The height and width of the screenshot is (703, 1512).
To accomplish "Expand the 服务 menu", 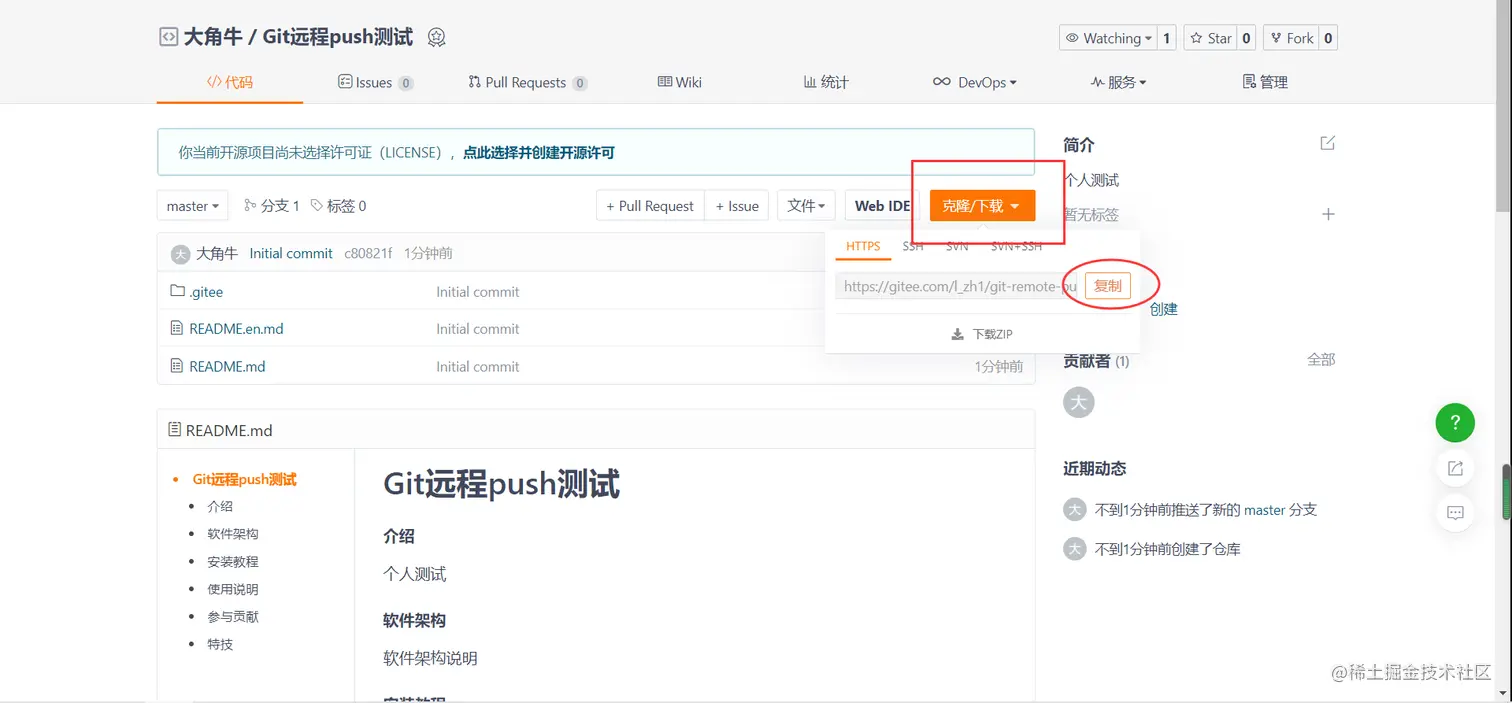I will click(1118, 82).
